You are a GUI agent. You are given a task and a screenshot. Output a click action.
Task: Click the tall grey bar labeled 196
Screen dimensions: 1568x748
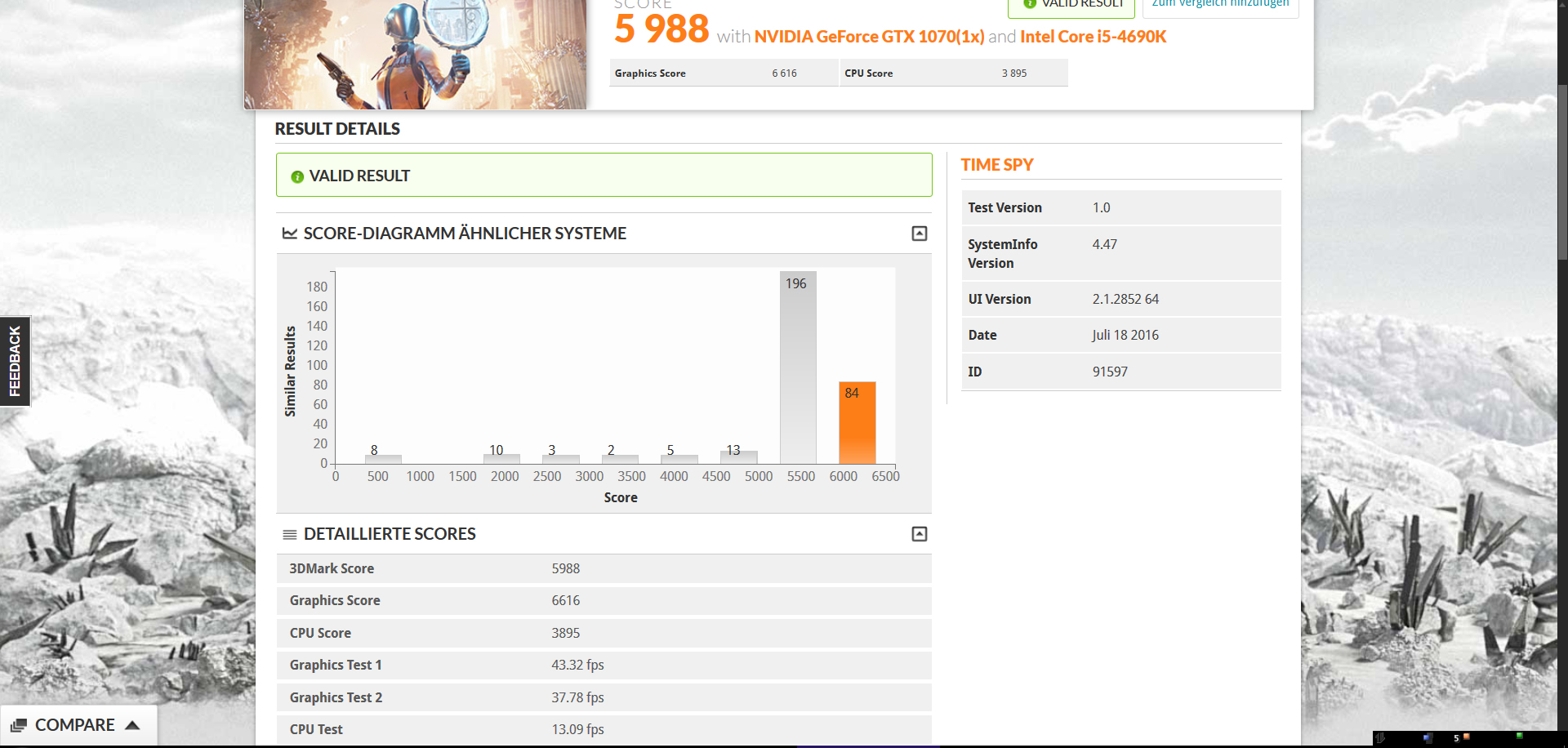(798, 367)
